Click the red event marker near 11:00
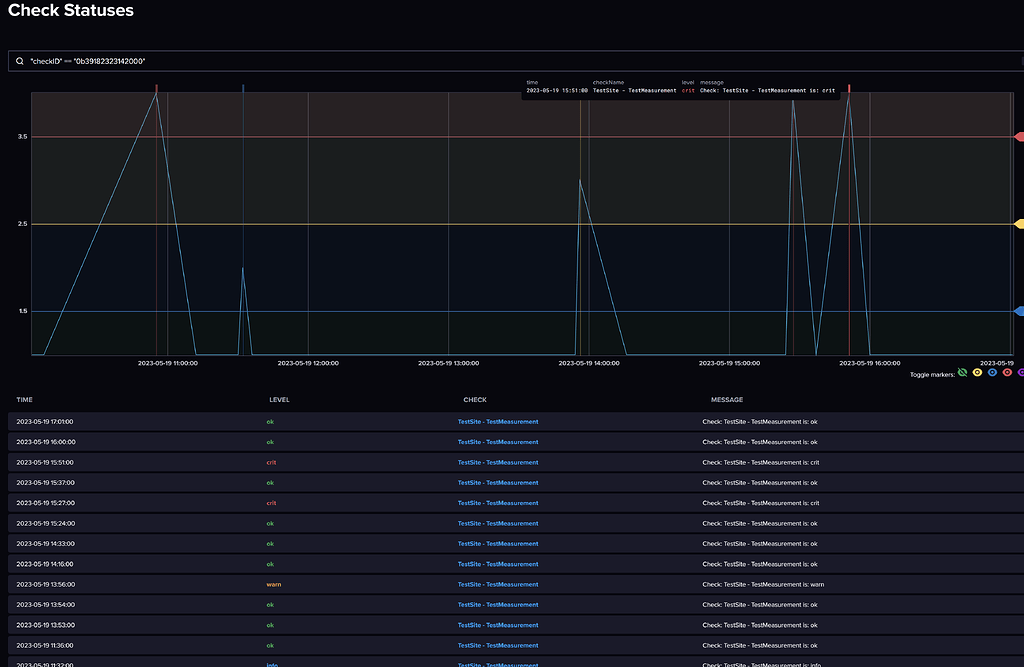The height and width of the screenshot is (667, 1024). coord(157,89)
